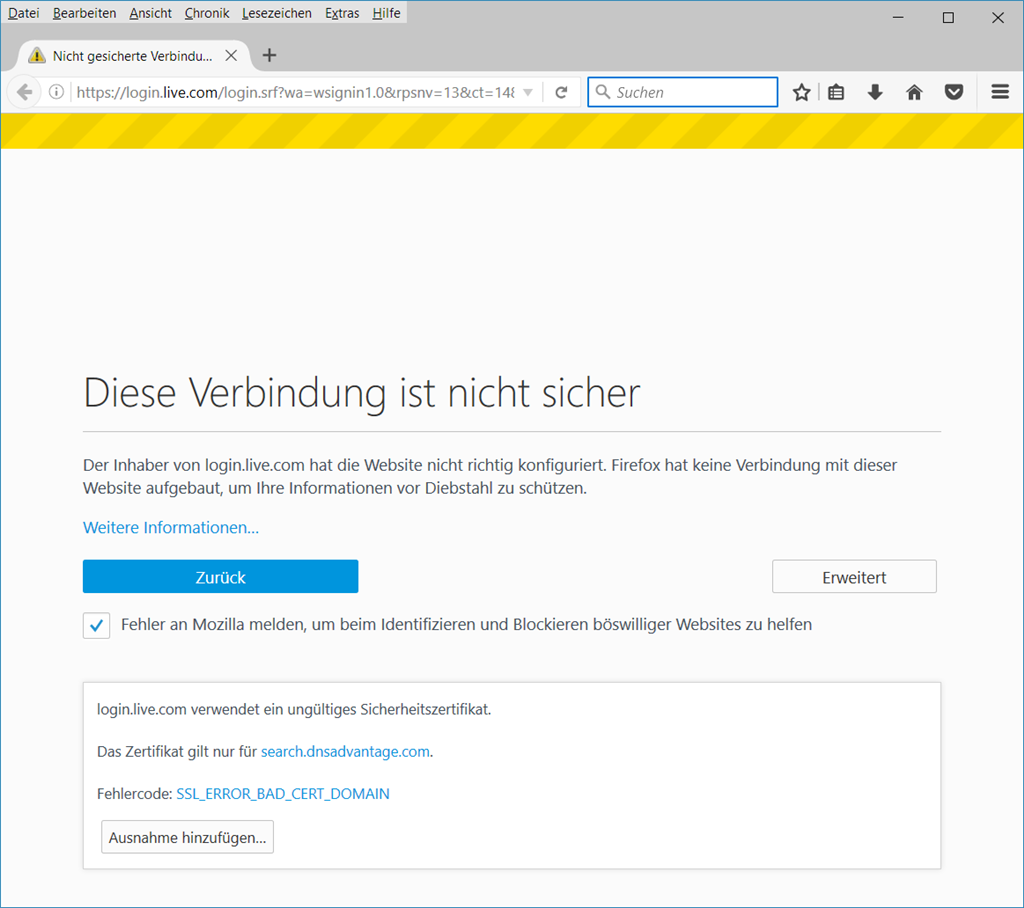Open the Extras menu
Screen dimensions: 1024x908
342,13
